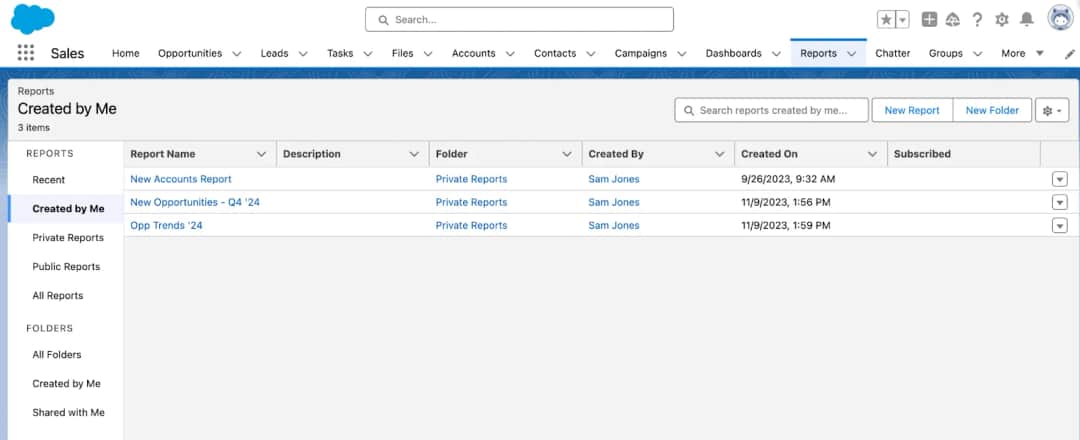Viewport: 1080px width, 440px height.
Task: Open the Favorites list dropdown arrow
Action: click(x=902, y=20)
